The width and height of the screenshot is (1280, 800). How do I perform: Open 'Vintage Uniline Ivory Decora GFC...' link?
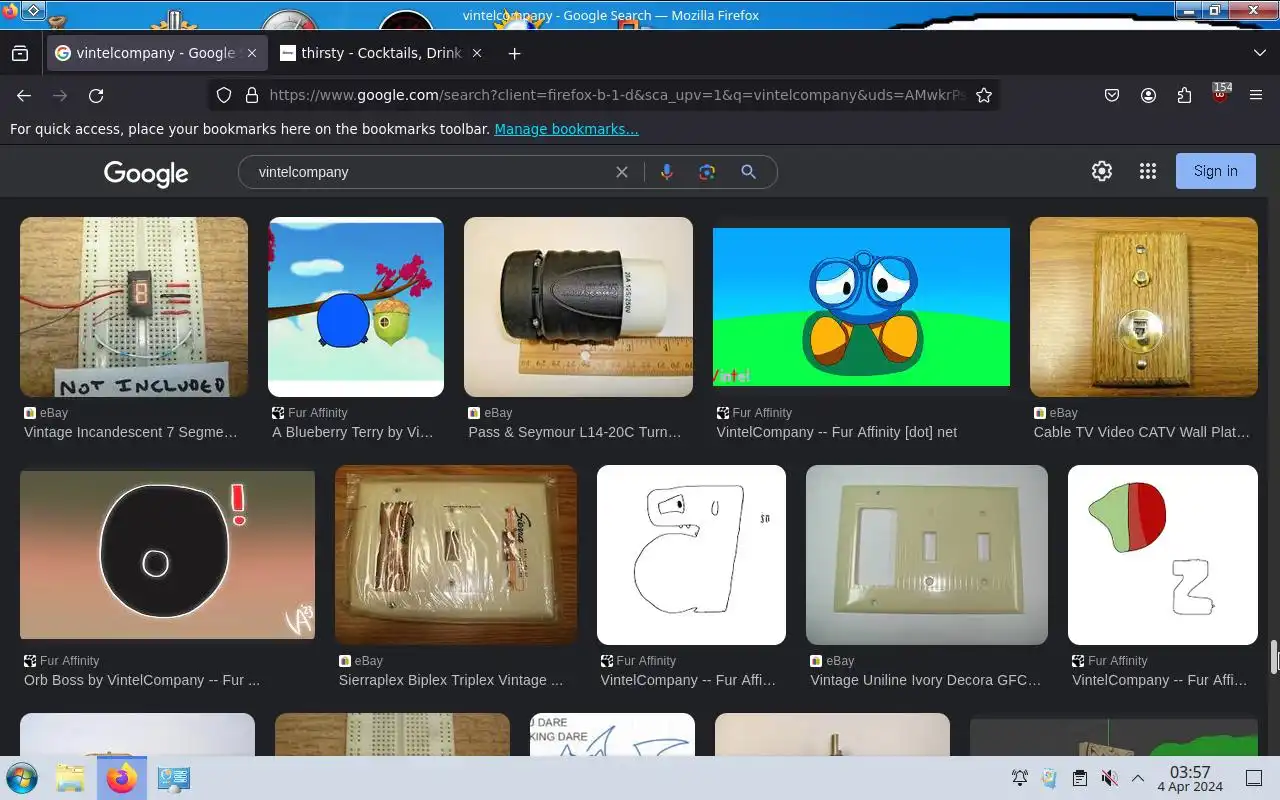pos(926,680)
